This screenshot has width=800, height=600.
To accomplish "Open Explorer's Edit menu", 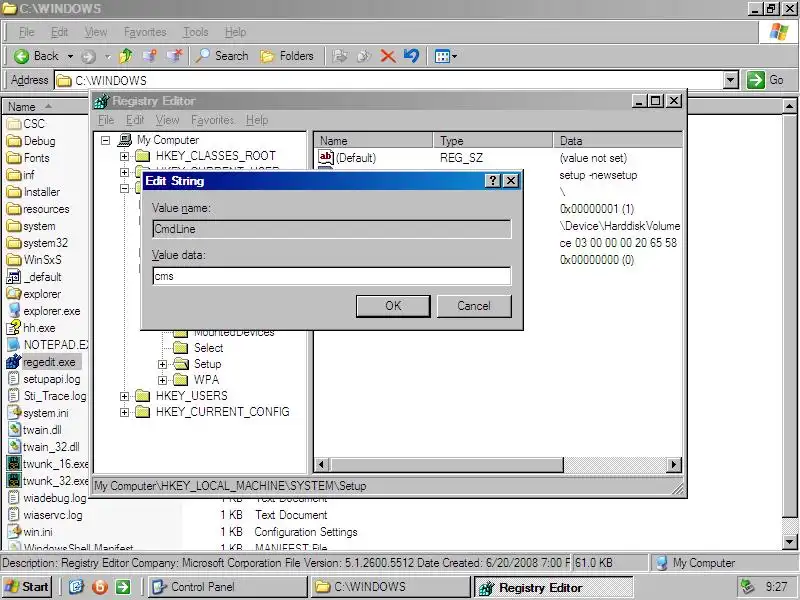I will click(59, 32).
